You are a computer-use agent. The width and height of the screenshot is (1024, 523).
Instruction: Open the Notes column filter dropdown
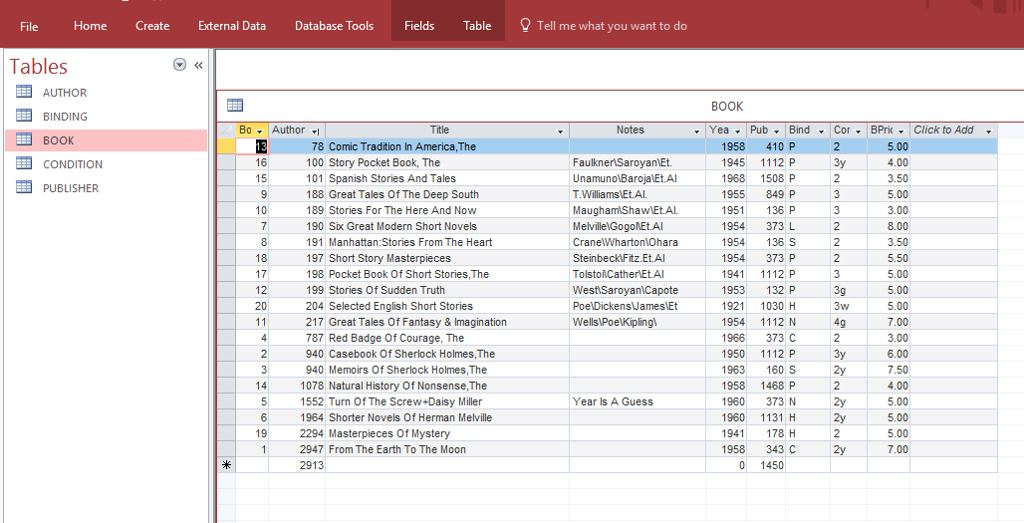click(x=697, y=131)
